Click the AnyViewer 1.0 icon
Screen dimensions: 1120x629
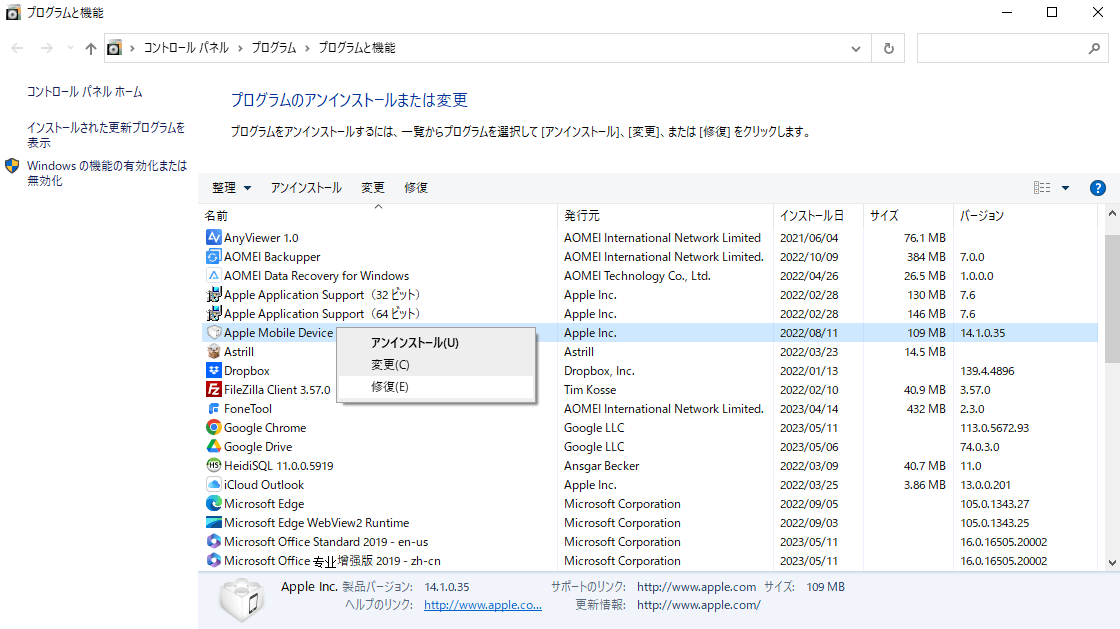click(213, 238)
